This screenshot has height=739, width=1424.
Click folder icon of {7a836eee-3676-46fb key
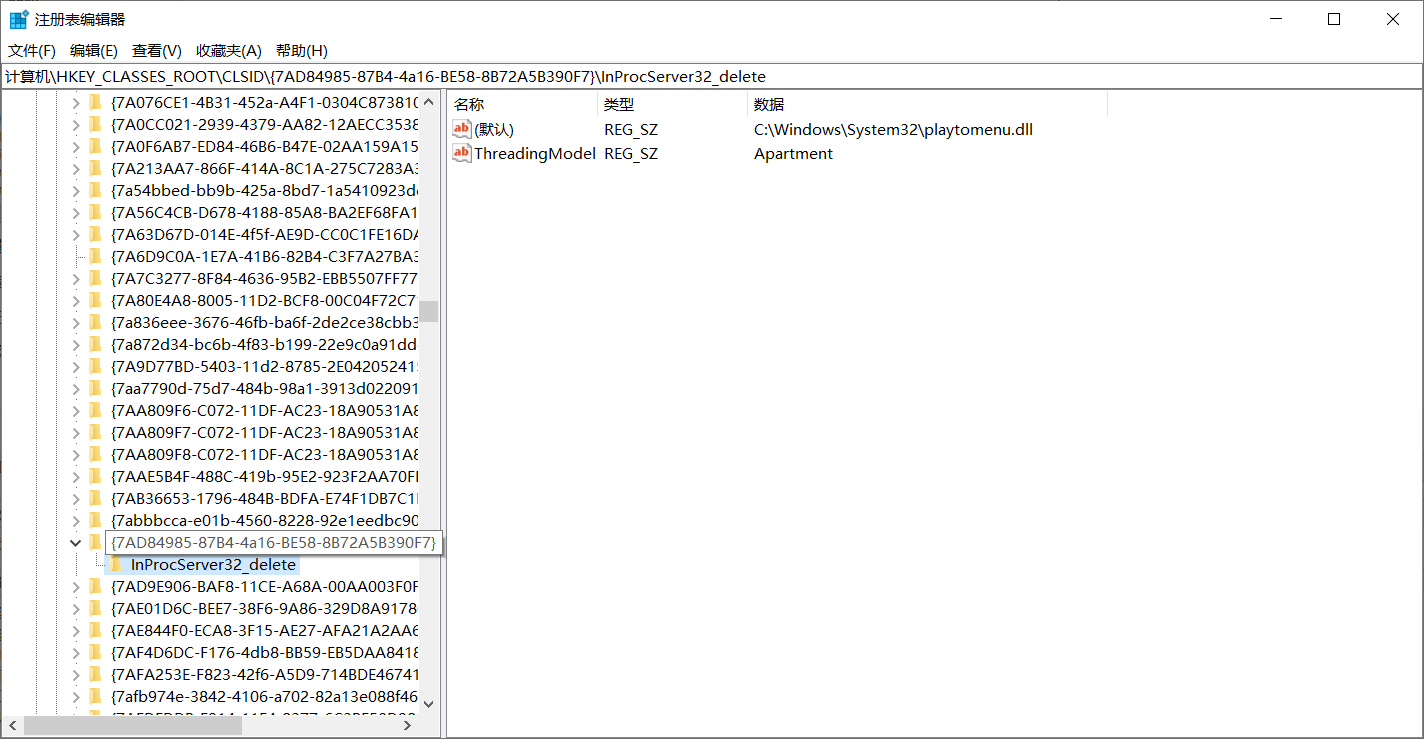(96, 322)
